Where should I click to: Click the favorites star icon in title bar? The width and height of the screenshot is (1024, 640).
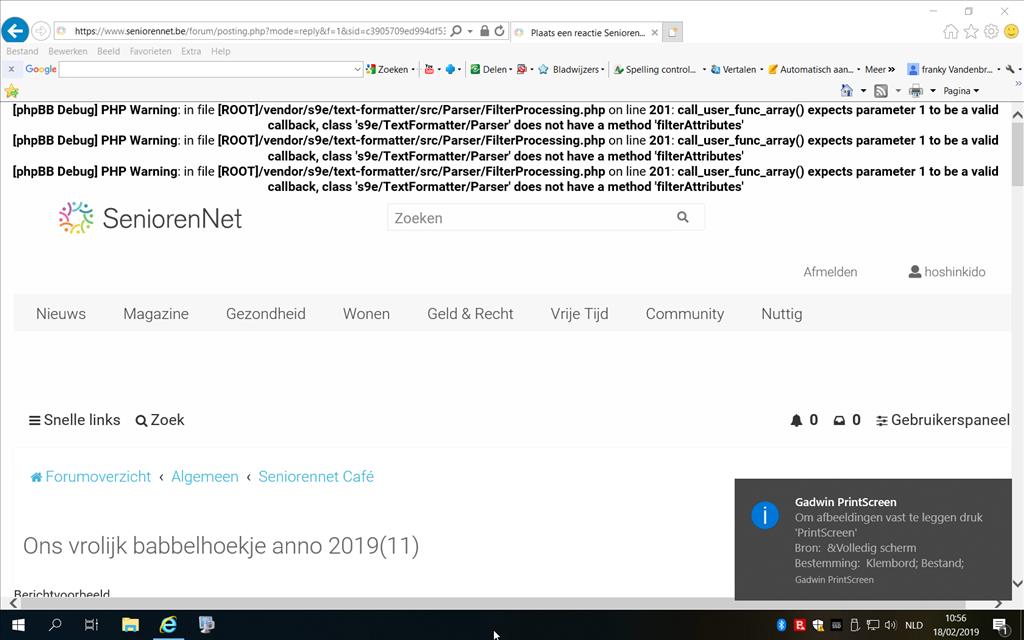pyautogui.click(x=970, y=32)
